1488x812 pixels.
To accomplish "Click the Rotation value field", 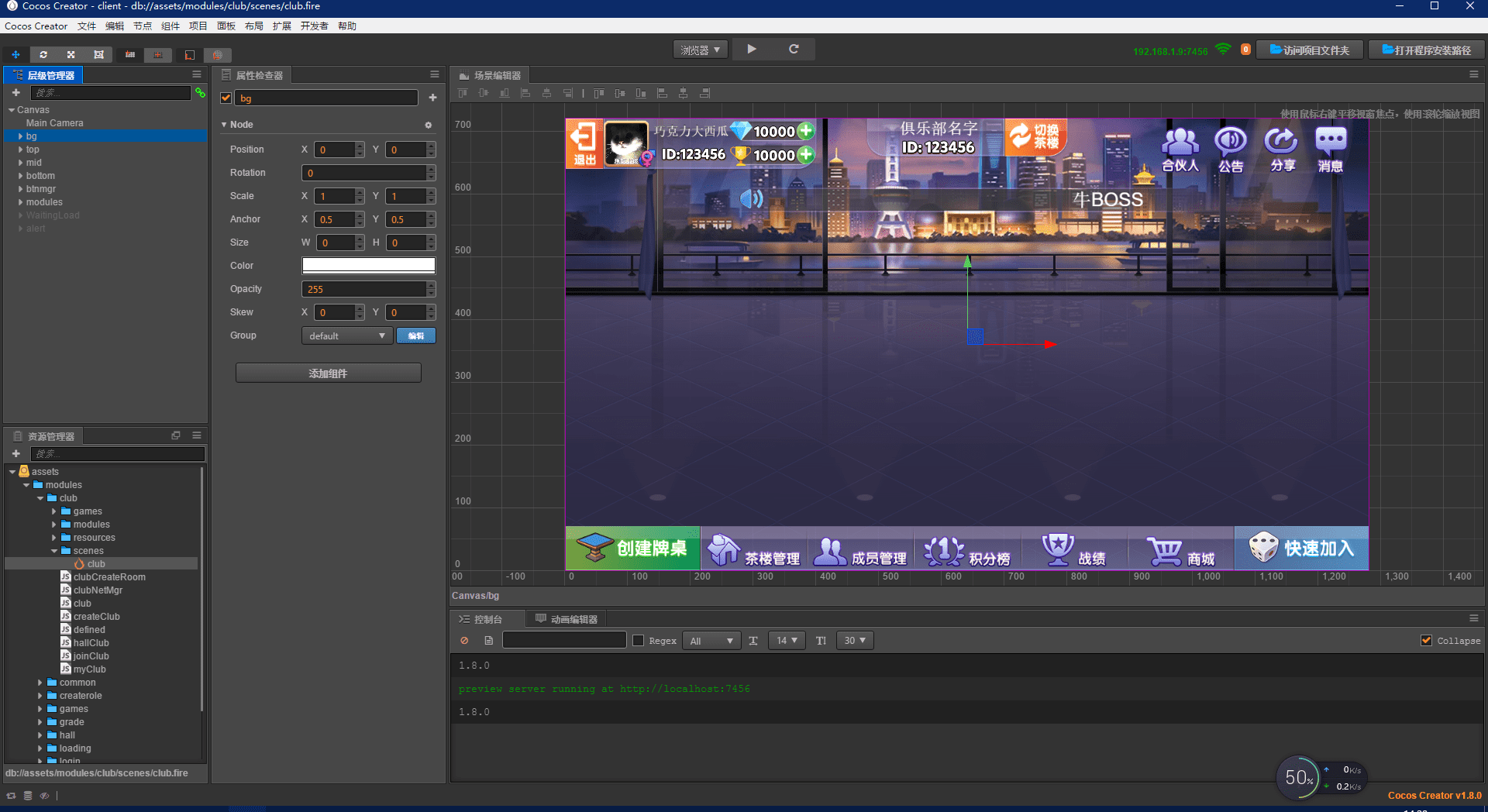I will 363,173.
